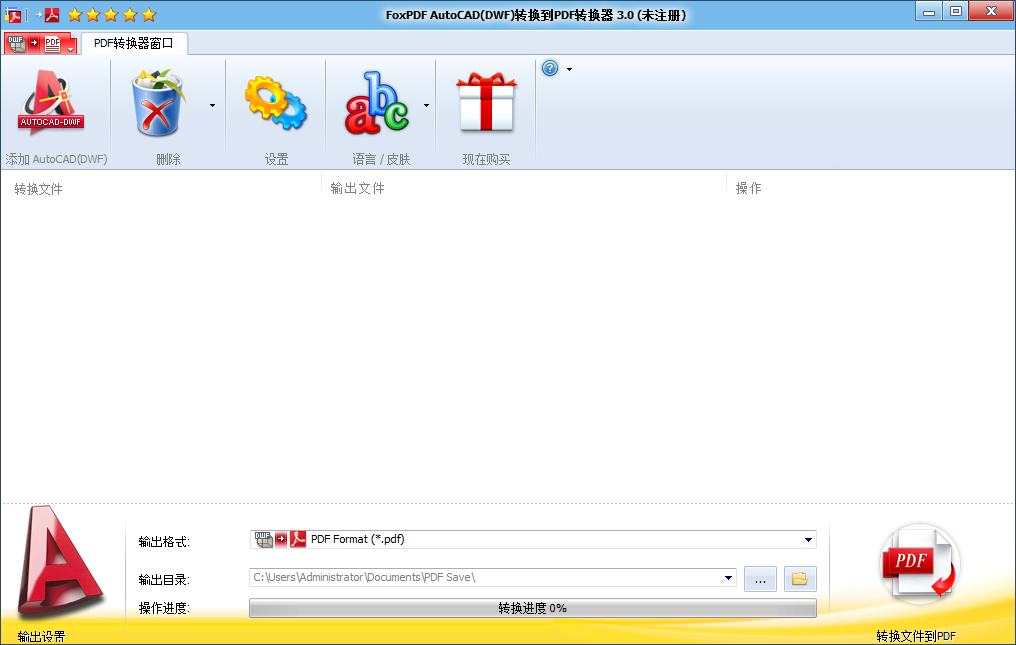Open the output format PDF Format dropdown
Image resolution: width=1016 pixels, height=645 pixels.
(807, 540)
